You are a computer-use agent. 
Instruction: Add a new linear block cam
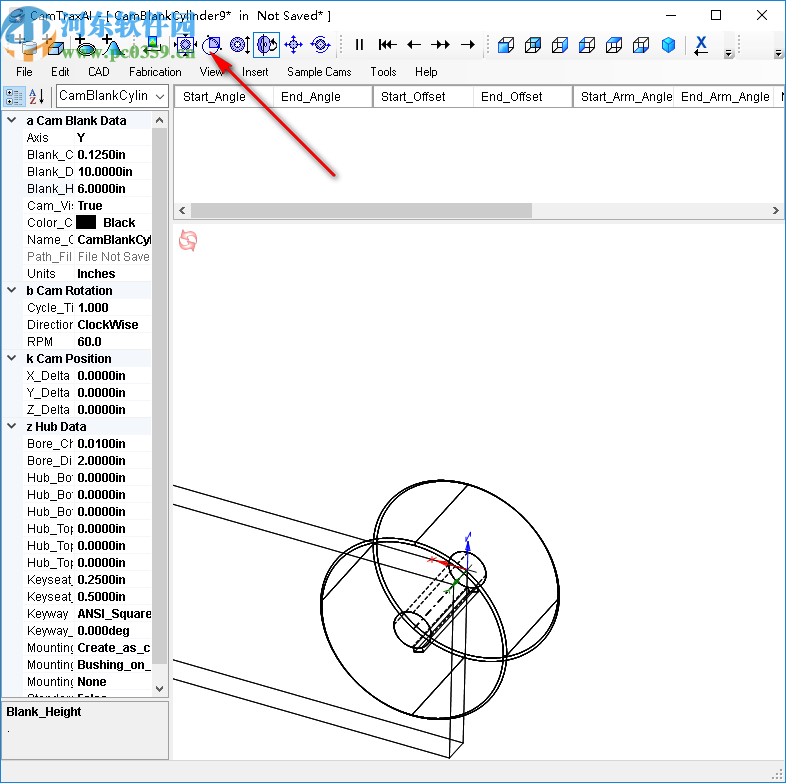coord(54,46)
